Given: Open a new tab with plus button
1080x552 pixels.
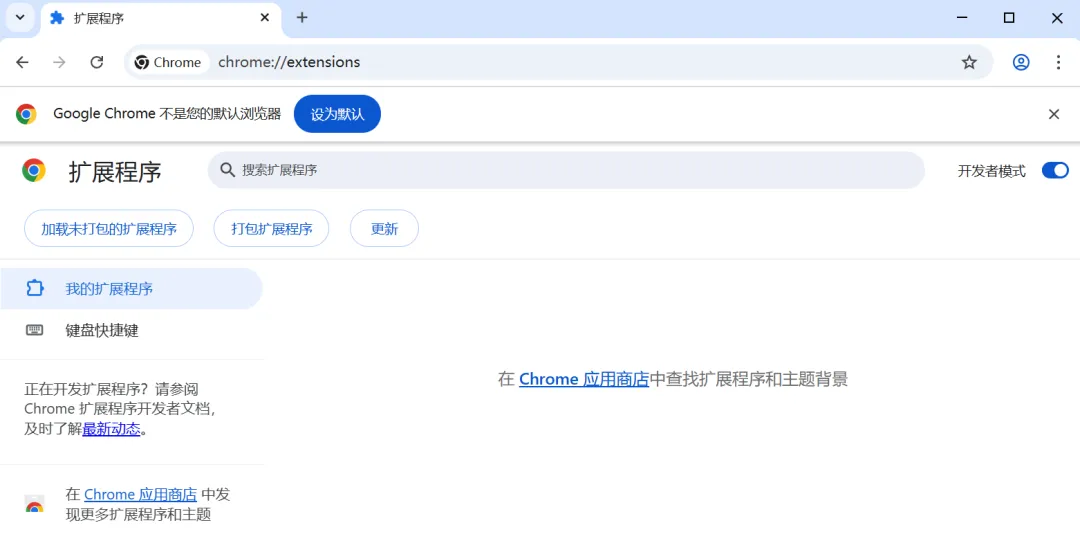Looking at the screenshot, I should click(x=302, y=18).
